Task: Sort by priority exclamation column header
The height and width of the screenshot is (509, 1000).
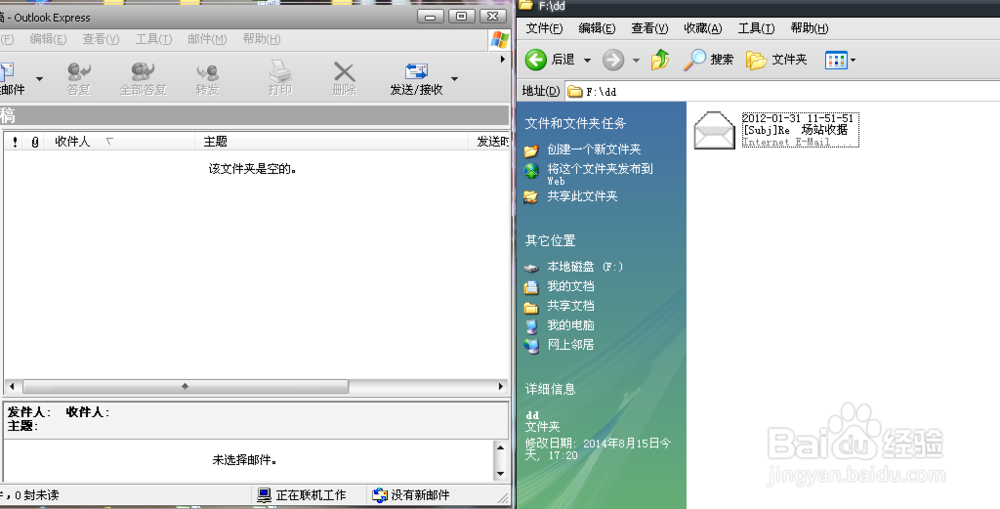Action: point(15,142)
